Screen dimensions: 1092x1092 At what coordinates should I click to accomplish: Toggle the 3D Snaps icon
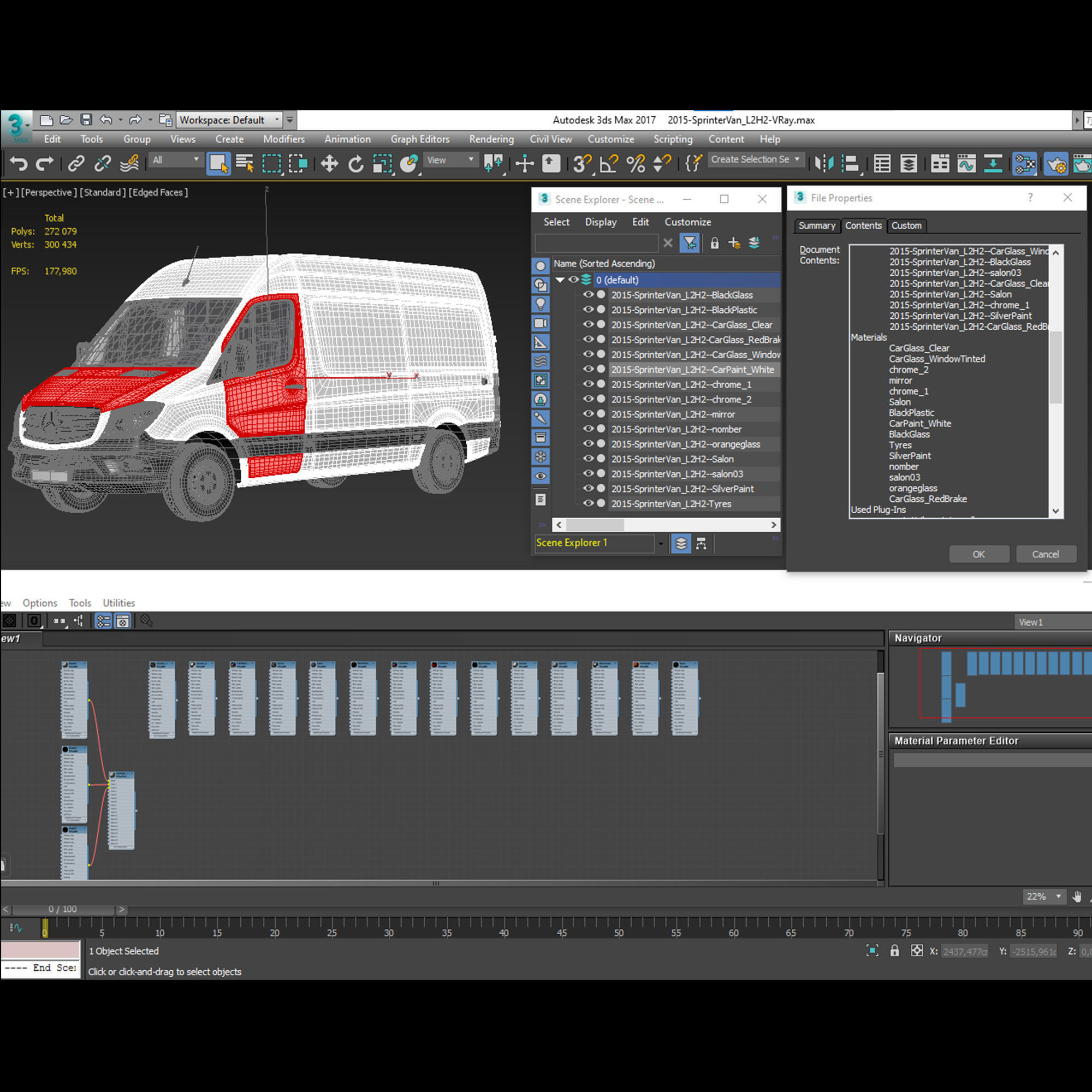point(581,164)
